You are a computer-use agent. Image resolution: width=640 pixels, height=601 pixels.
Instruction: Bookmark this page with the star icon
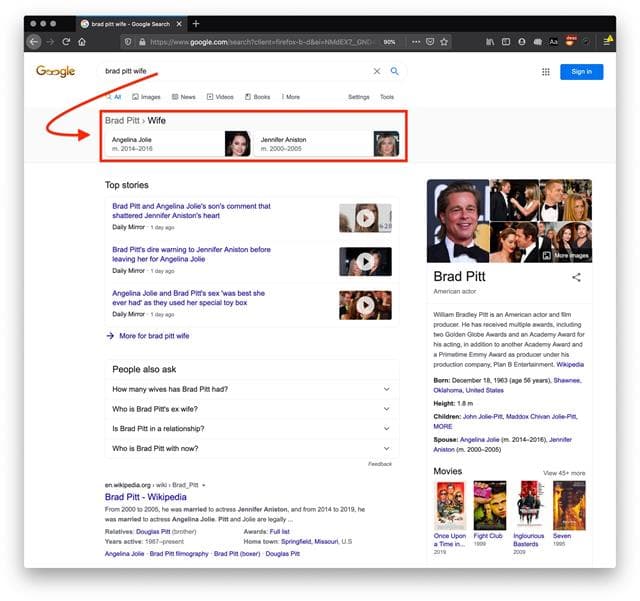coord(444,42)
